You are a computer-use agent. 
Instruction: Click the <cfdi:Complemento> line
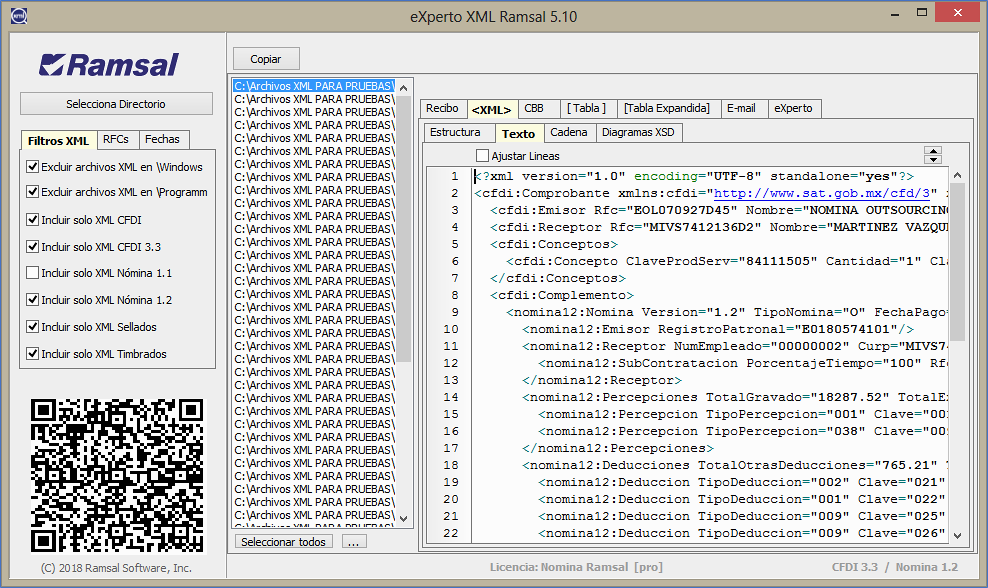[x=562, y=295]
